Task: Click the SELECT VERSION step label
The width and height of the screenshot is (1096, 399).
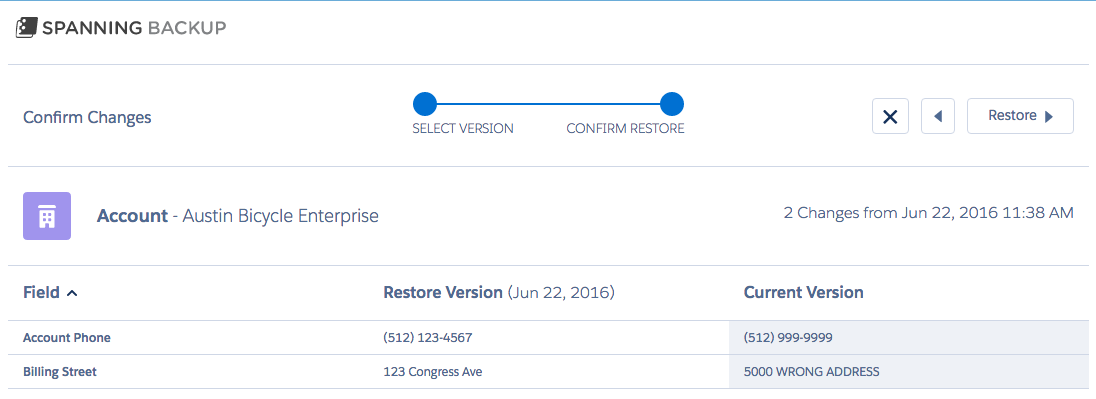Action: click(x=463, y=129)
